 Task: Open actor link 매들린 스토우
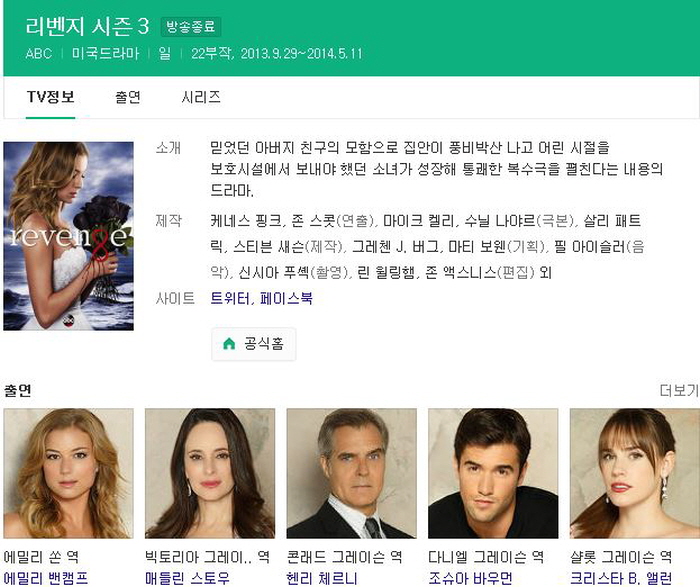tap(187, 578)
